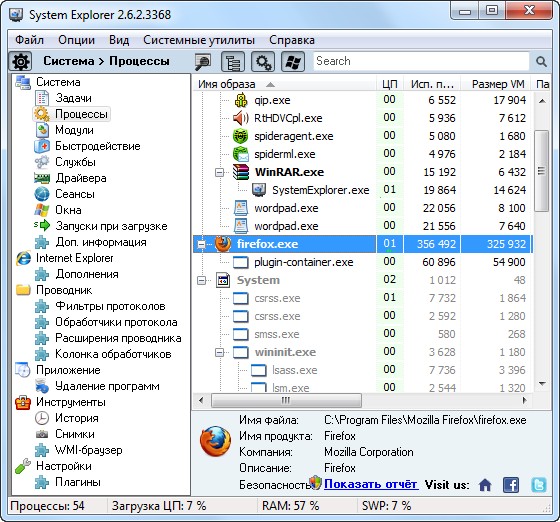Click the Facebook icon
This screenshot has width=560, height=522.
click(511, 485)
